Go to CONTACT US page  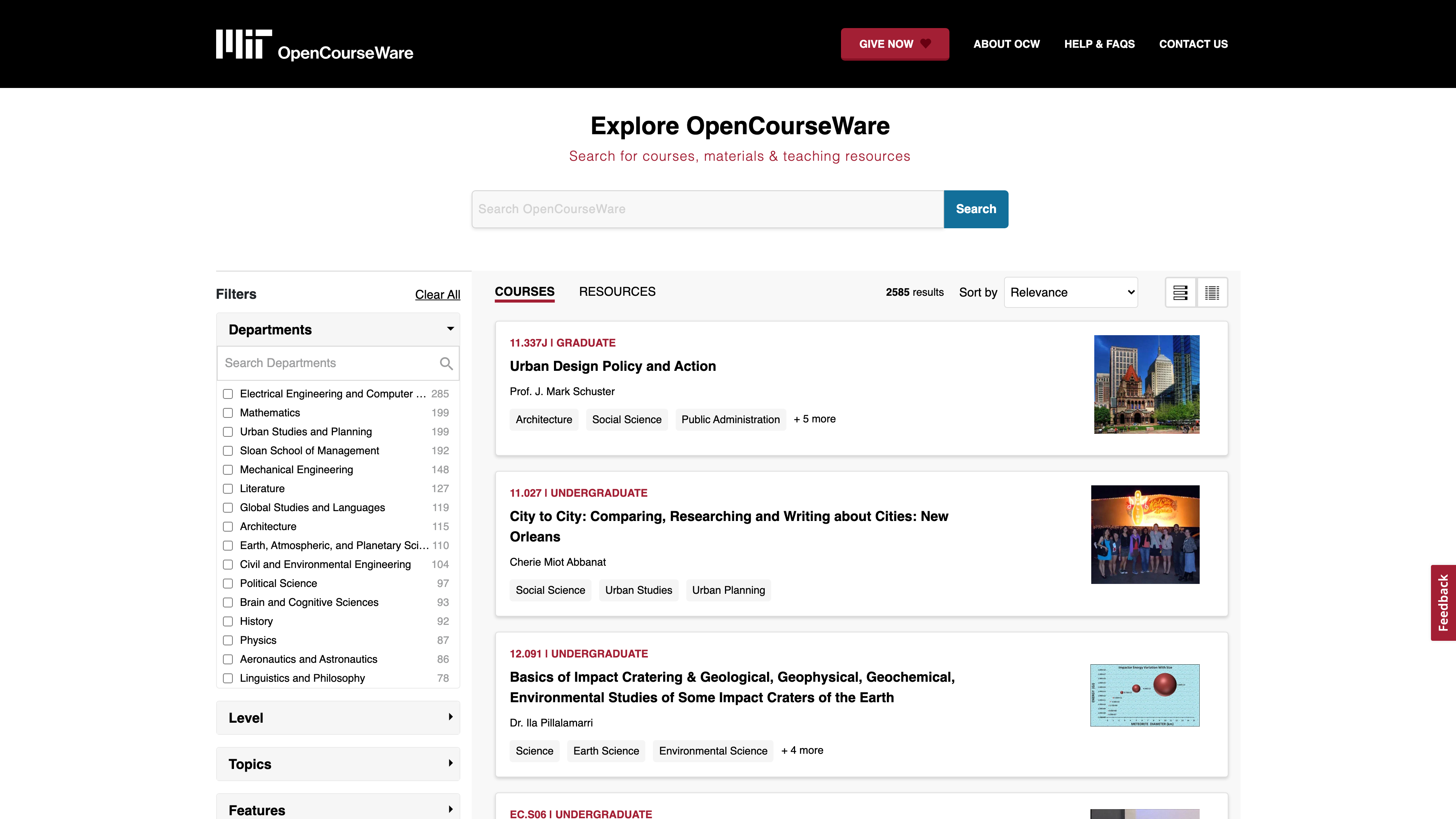point(1193,44)
